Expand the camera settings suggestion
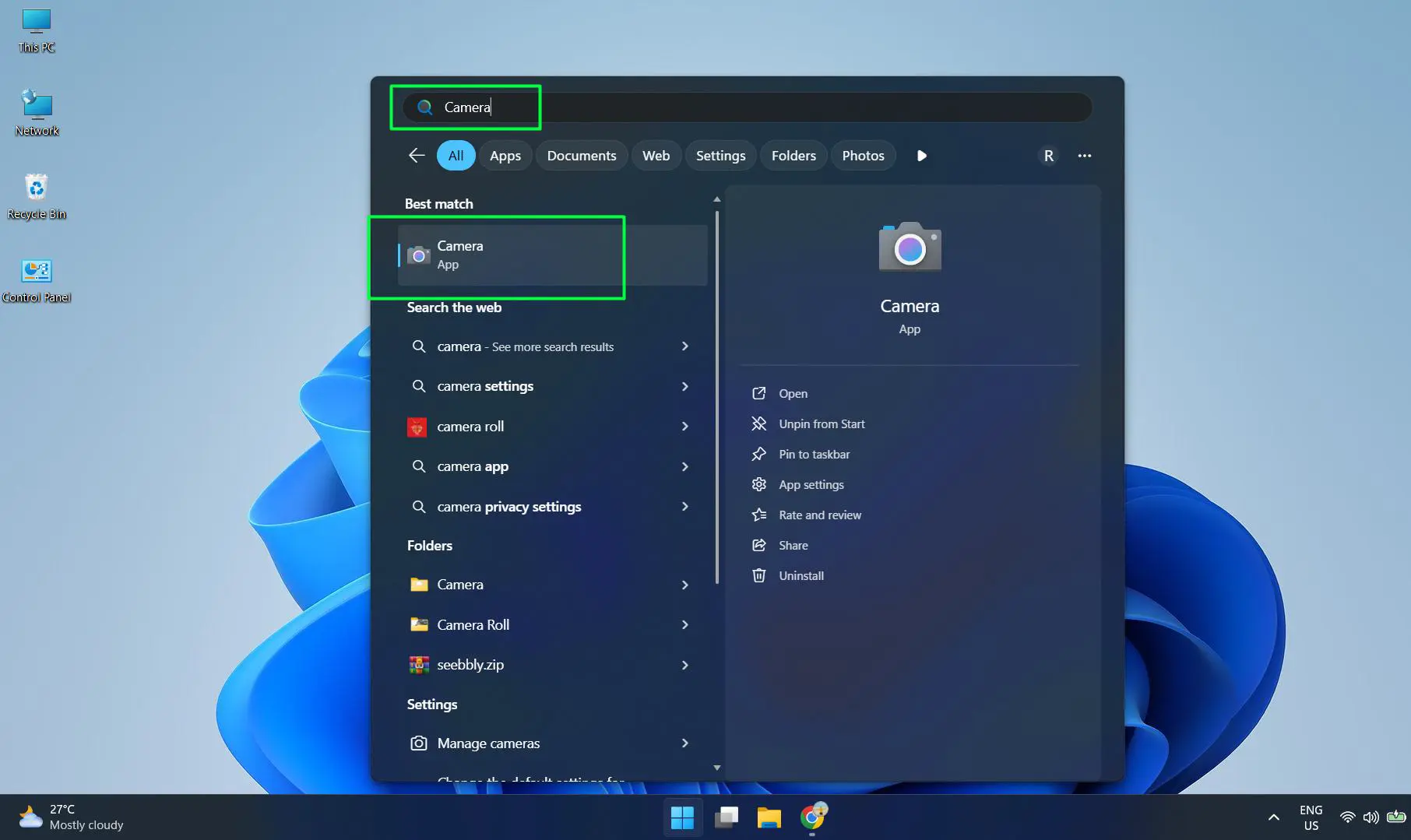The width and height of the screenshot is (1411, 840). pos(684,386)
